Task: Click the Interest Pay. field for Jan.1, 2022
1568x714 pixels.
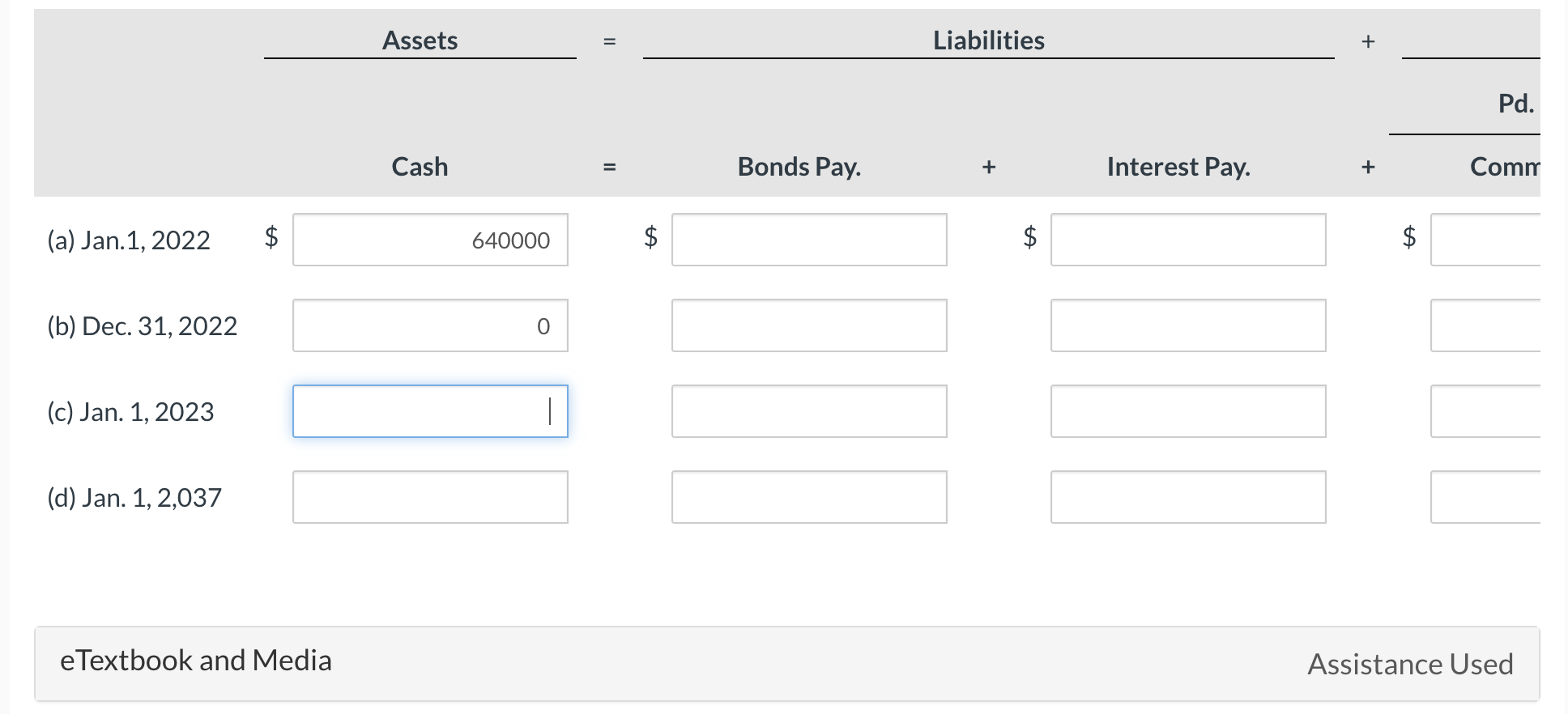Action: [1187, 240]
